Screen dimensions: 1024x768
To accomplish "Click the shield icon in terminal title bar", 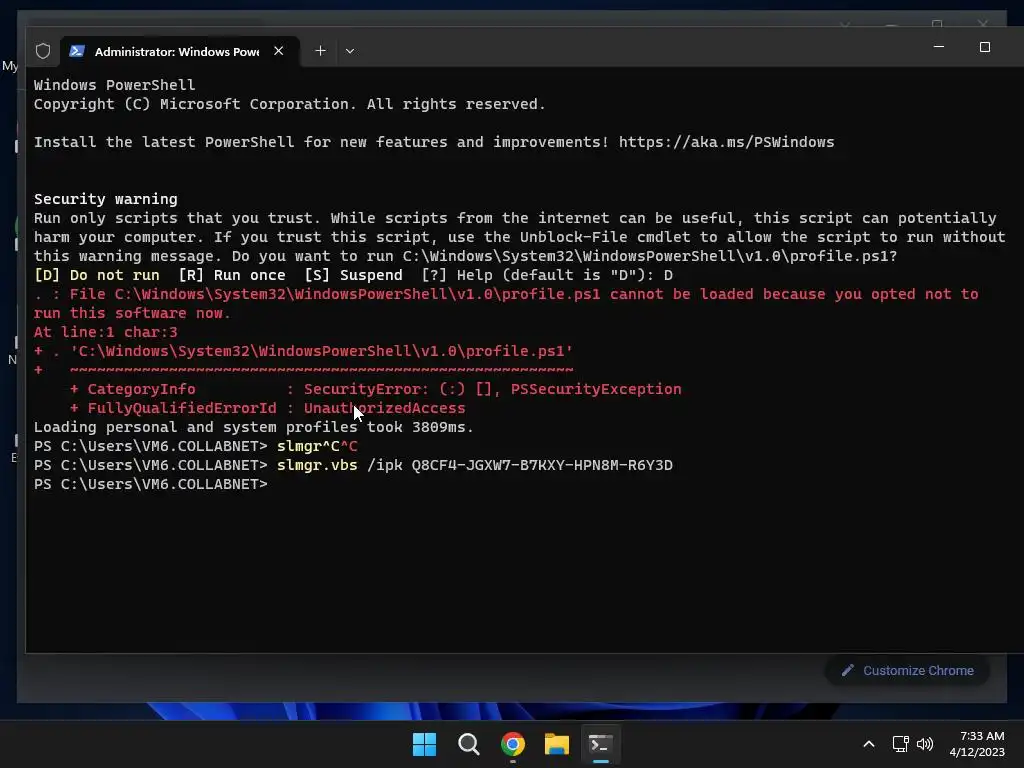I will coord(43,51).
